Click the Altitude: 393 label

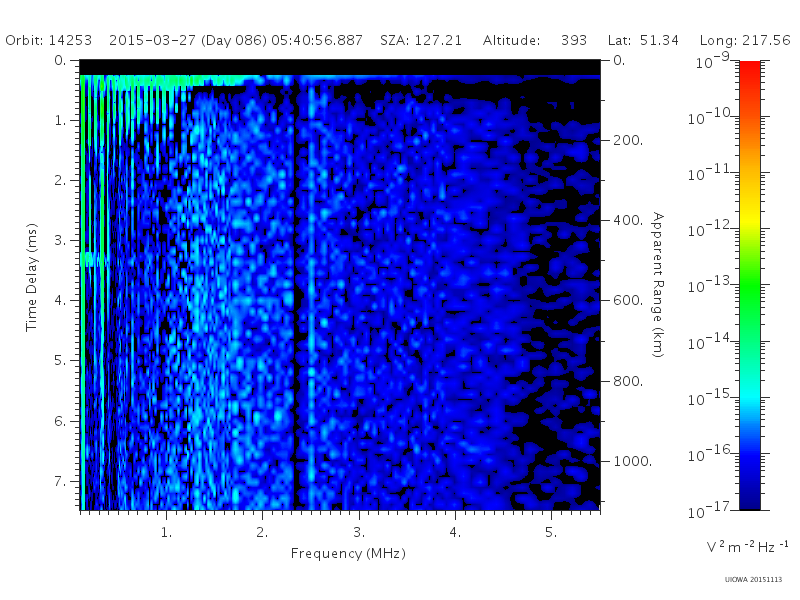[x=535, y=40]
